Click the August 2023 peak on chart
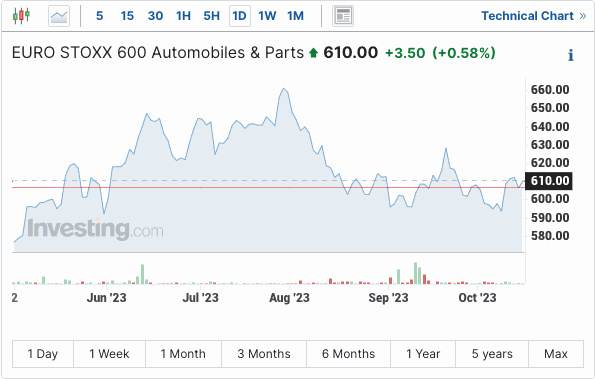Viewport: 595px width, 379px height. [284, 89]
